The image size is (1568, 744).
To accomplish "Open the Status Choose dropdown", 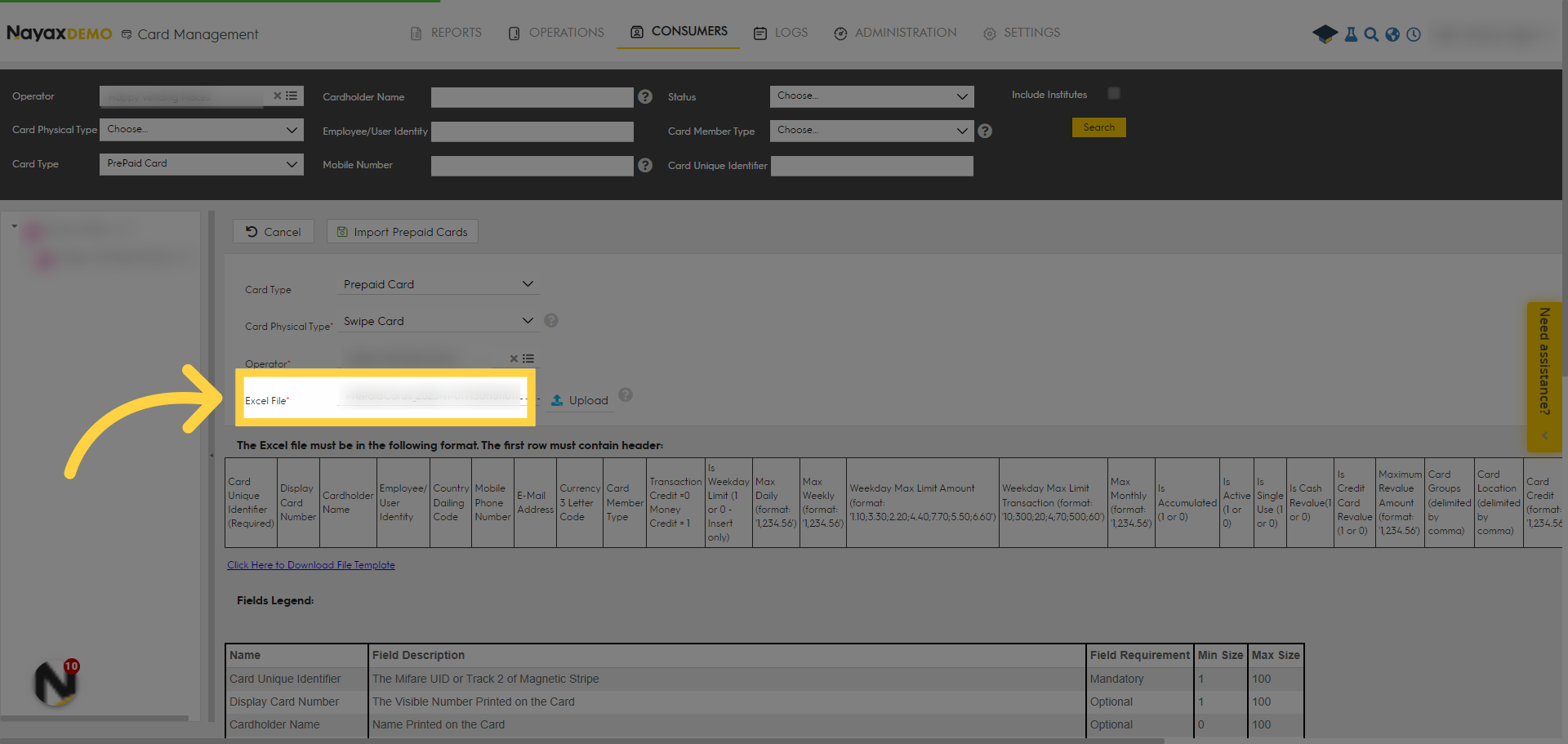I will pyautogui.click(x=871, y=96).
